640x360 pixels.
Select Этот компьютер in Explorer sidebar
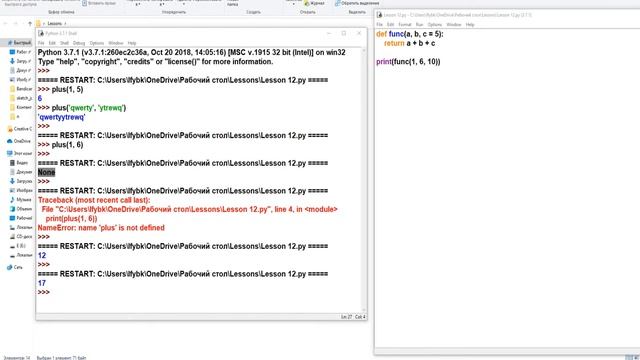point(20,153)
